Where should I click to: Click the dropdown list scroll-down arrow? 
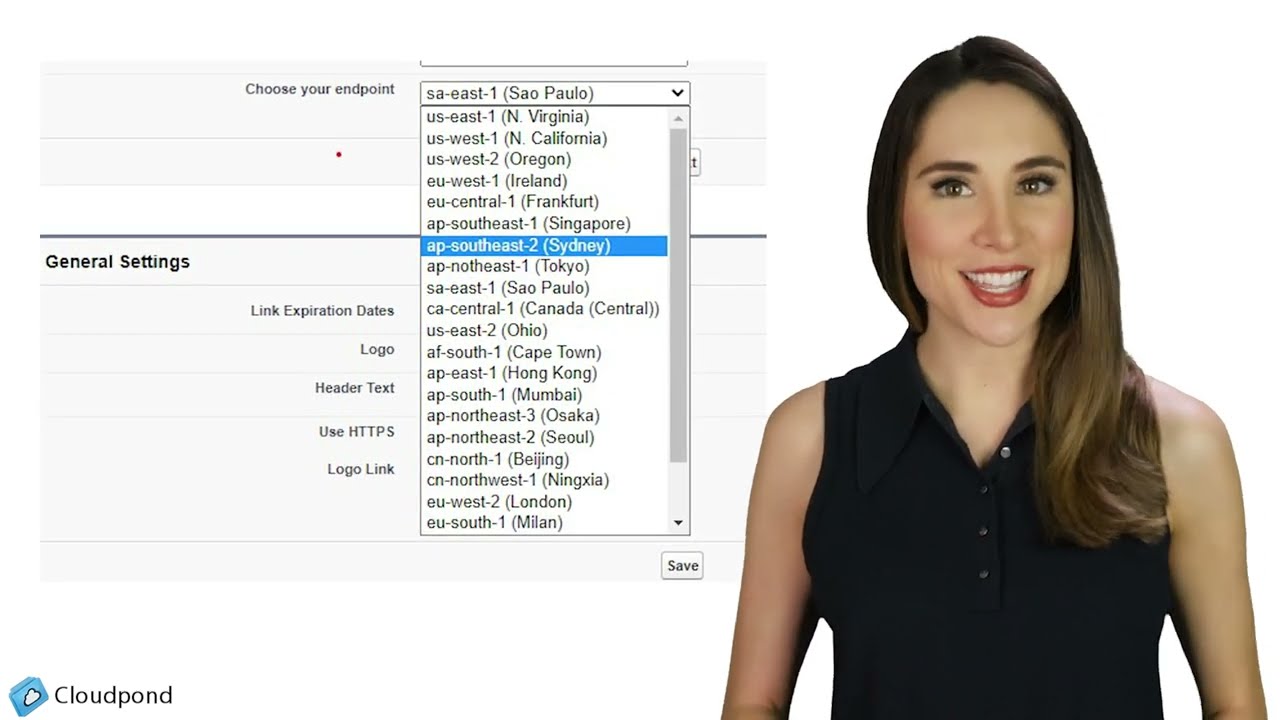point(678,523)
